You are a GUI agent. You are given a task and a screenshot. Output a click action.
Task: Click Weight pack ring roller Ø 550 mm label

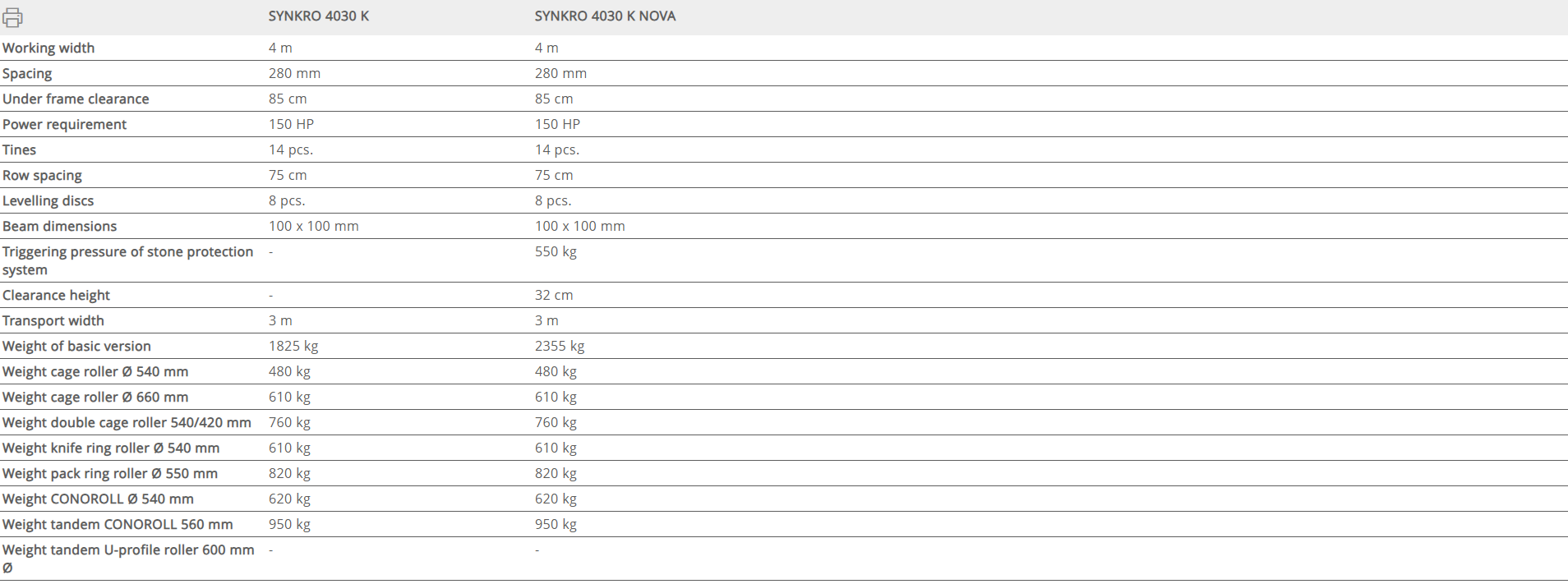pyautogui.click(x=110, y=473)
